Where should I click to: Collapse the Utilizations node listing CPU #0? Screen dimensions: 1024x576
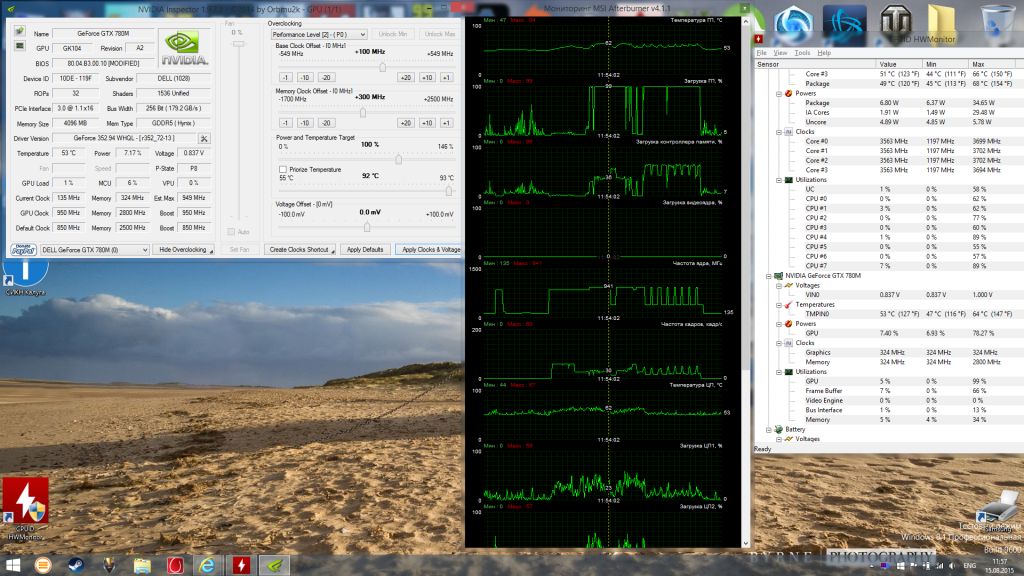click(779, 180)
